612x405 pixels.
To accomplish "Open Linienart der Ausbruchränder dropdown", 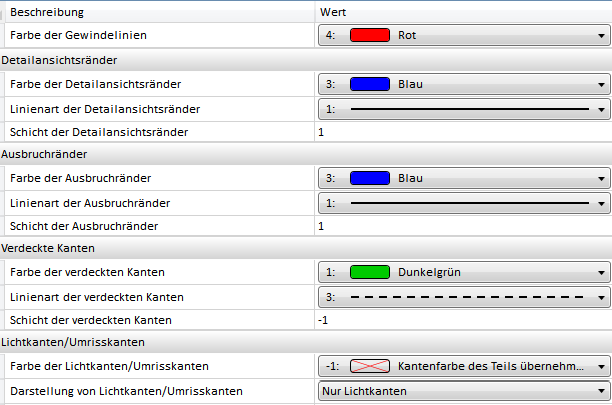I will 601,203.
